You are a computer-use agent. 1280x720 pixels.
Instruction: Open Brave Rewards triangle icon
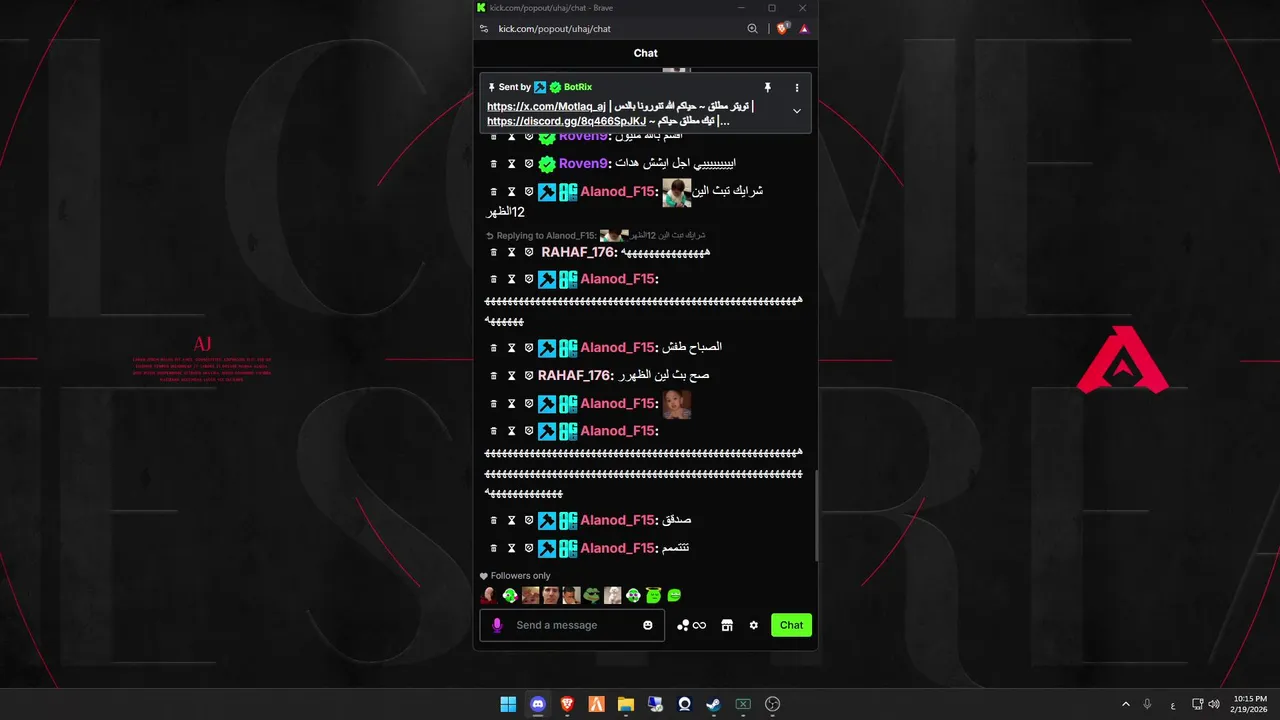pos(804,29)
